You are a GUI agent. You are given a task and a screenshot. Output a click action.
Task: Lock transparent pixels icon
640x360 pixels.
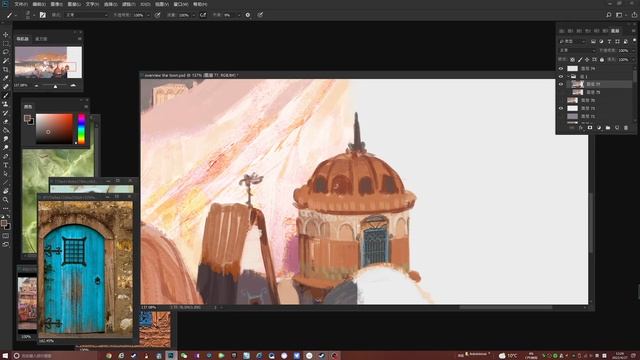point(572,60)
